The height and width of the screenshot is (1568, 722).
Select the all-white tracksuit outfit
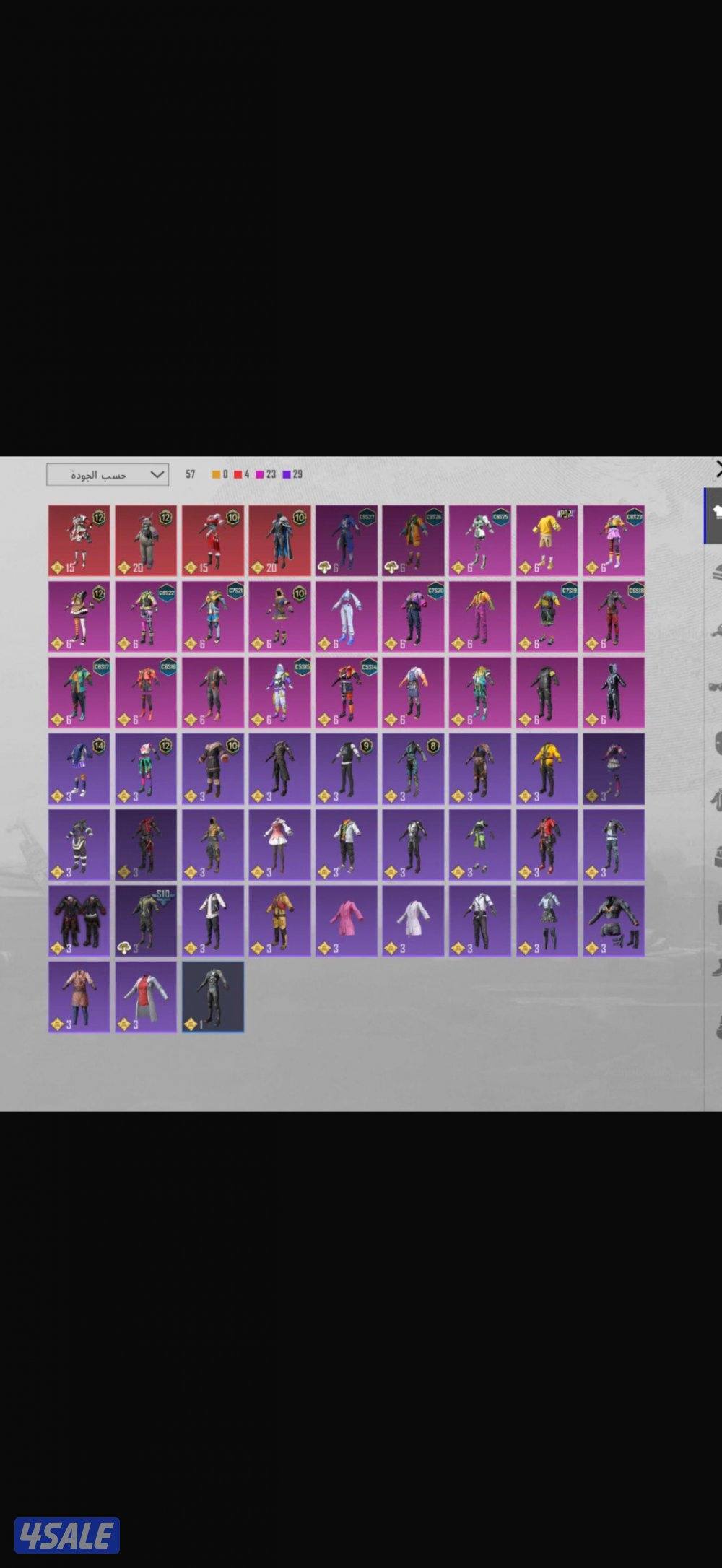347,617
